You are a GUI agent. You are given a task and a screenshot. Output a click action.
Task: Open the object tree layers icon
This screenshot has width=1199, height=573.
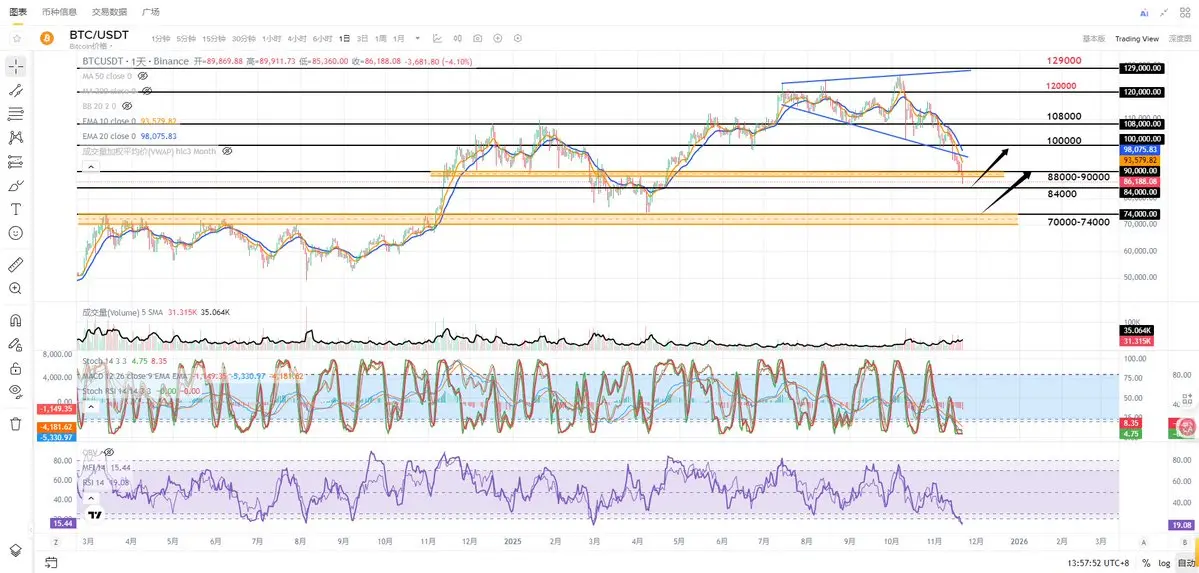point(15,550)
